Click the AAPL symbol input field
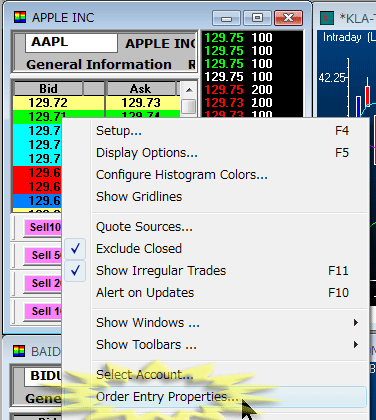The height and width of the screenshot is (420, 376). pos(71,42)
